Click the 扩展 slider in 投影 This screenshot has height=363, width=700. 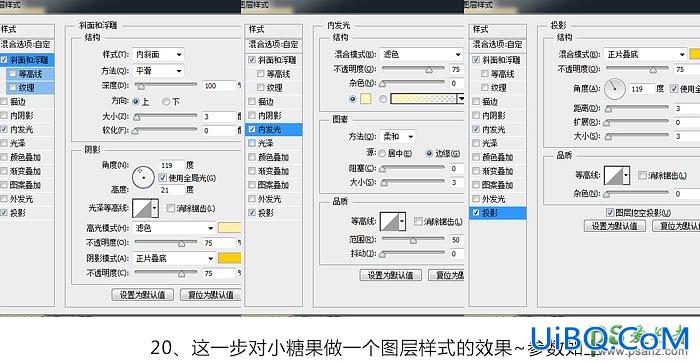(637, 122)
